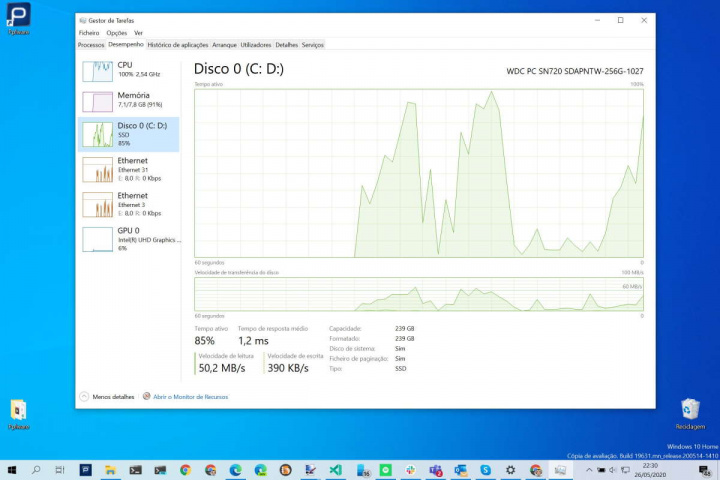Open the Opções menu
The height and width of the screenshot is (480, 720).
116,33
